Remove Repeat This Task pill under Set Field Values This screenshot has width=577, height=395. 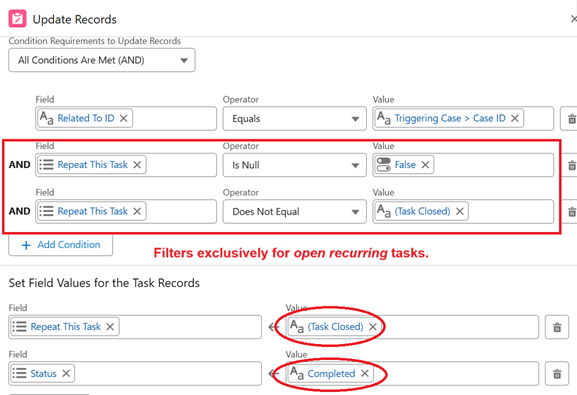110,327
